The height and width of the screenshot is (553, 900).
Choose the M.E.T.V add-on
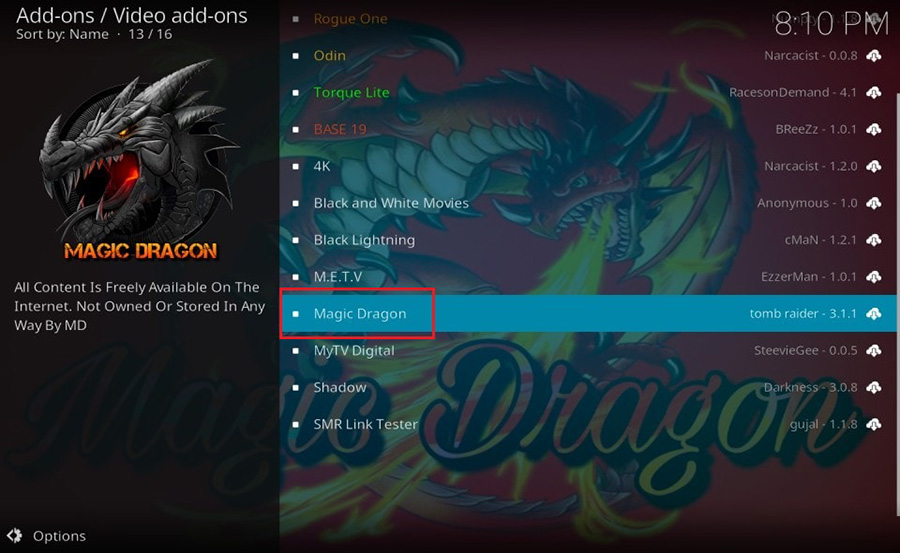[x=588, y=277]
